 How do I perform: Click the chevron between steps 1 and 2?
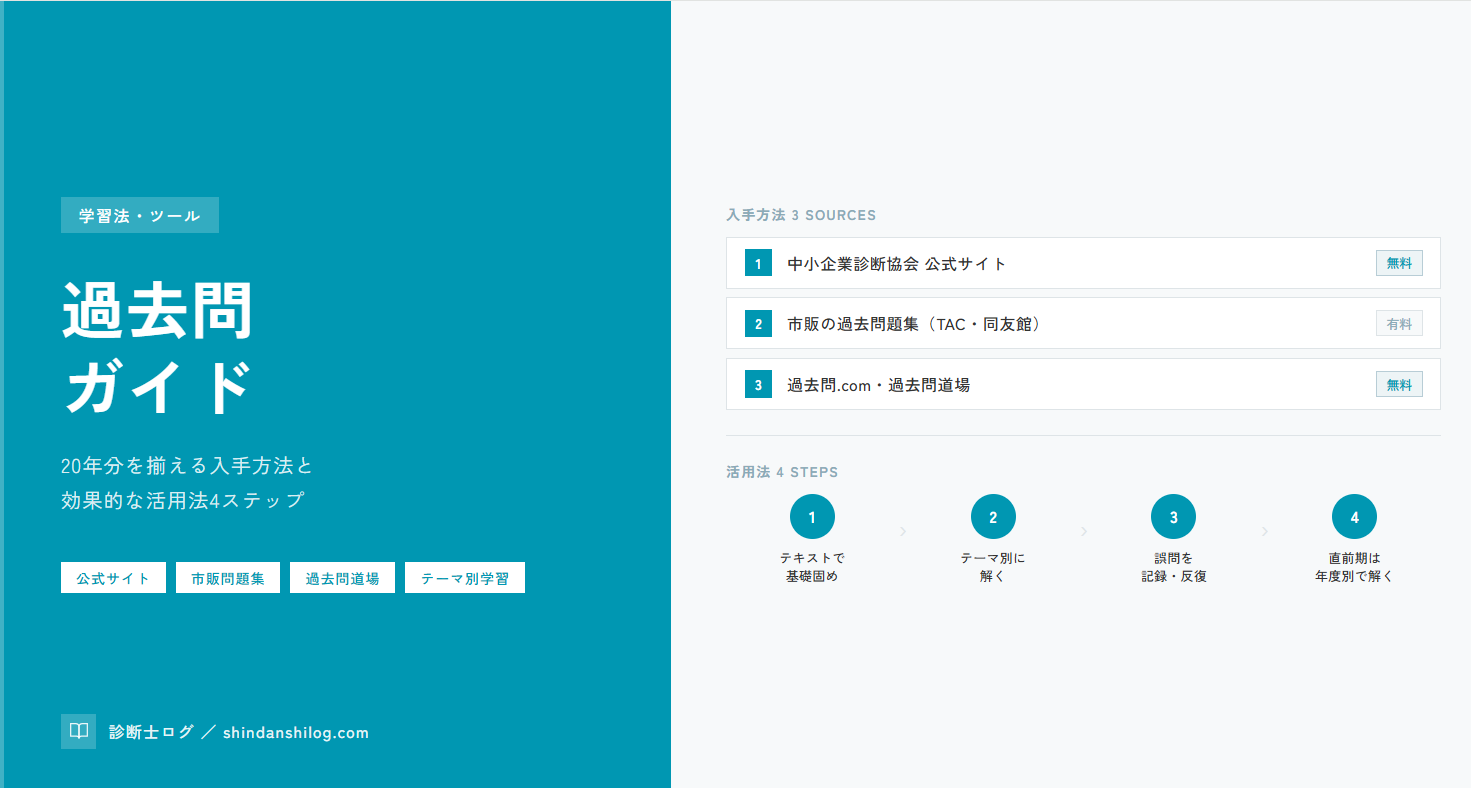(903, 531)
